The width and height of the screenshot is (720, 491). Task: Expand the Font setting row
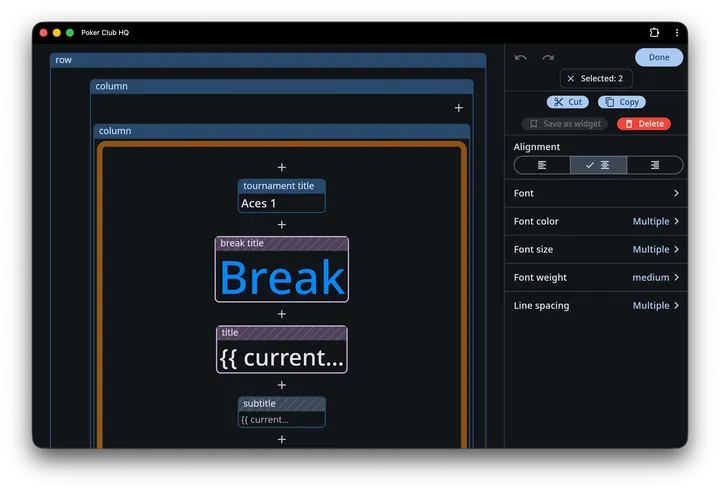coord(596,193)
